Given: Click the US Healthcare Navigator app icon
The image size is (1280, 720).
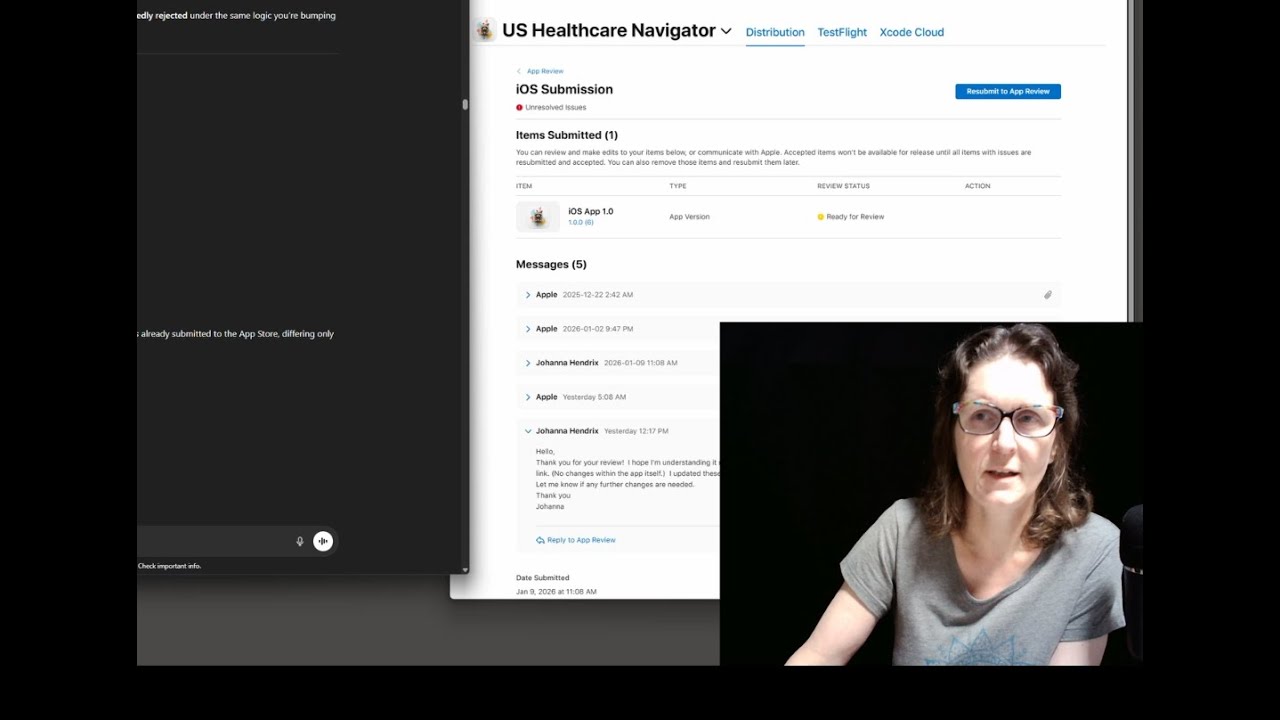Looking at the screenshot, I should tap(485, 31).
